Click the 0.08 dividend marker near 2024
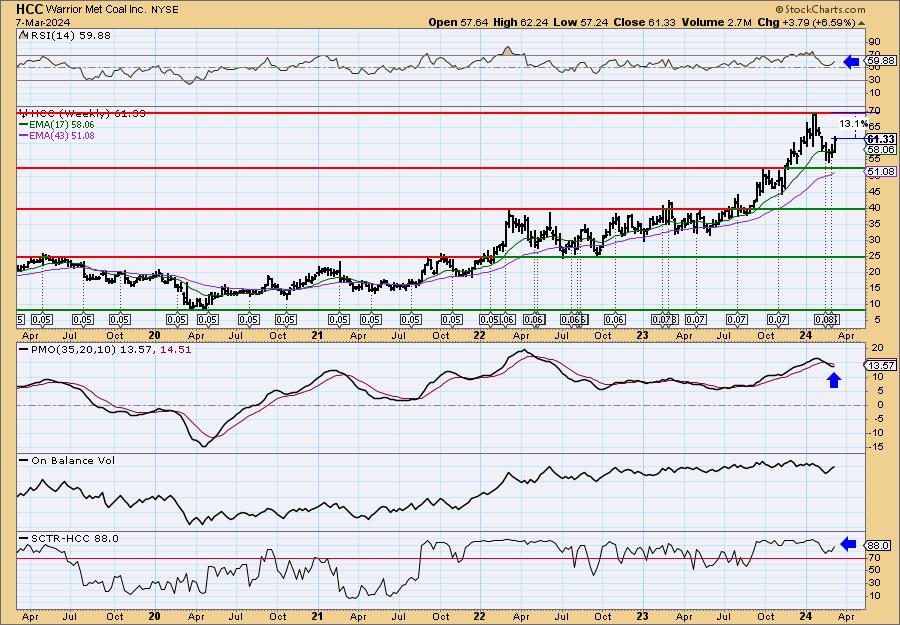Screen dimensions: 900x625 coord(827,320)
